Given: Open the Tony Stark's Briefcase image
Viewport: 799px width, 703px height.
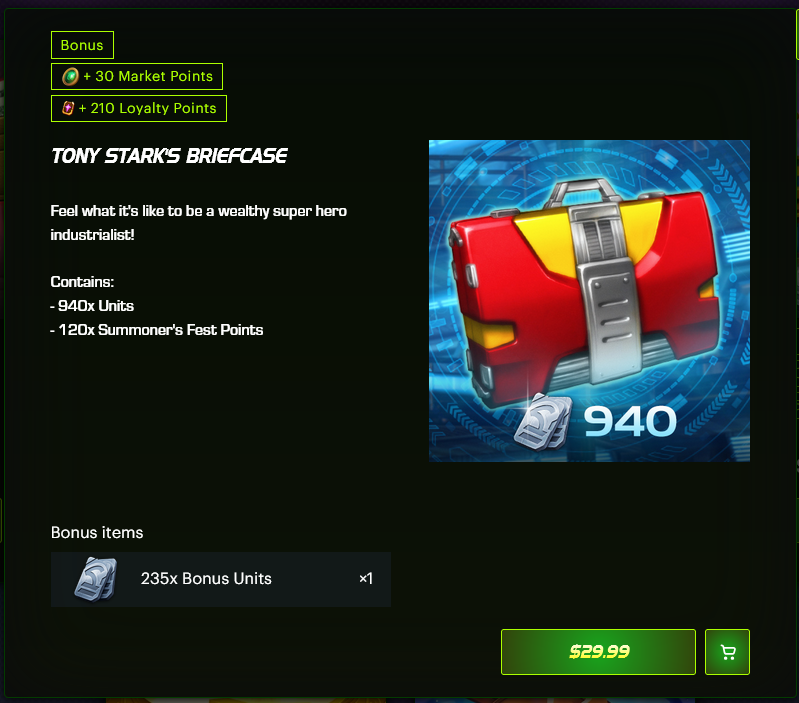Looking at the screenshot, I should (x=589, y=301).
